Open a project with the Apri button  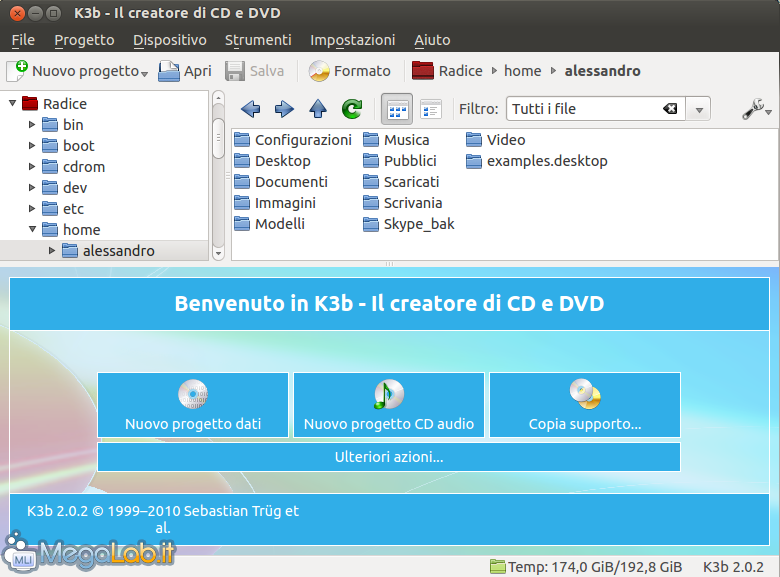click(x=185, y=71)
